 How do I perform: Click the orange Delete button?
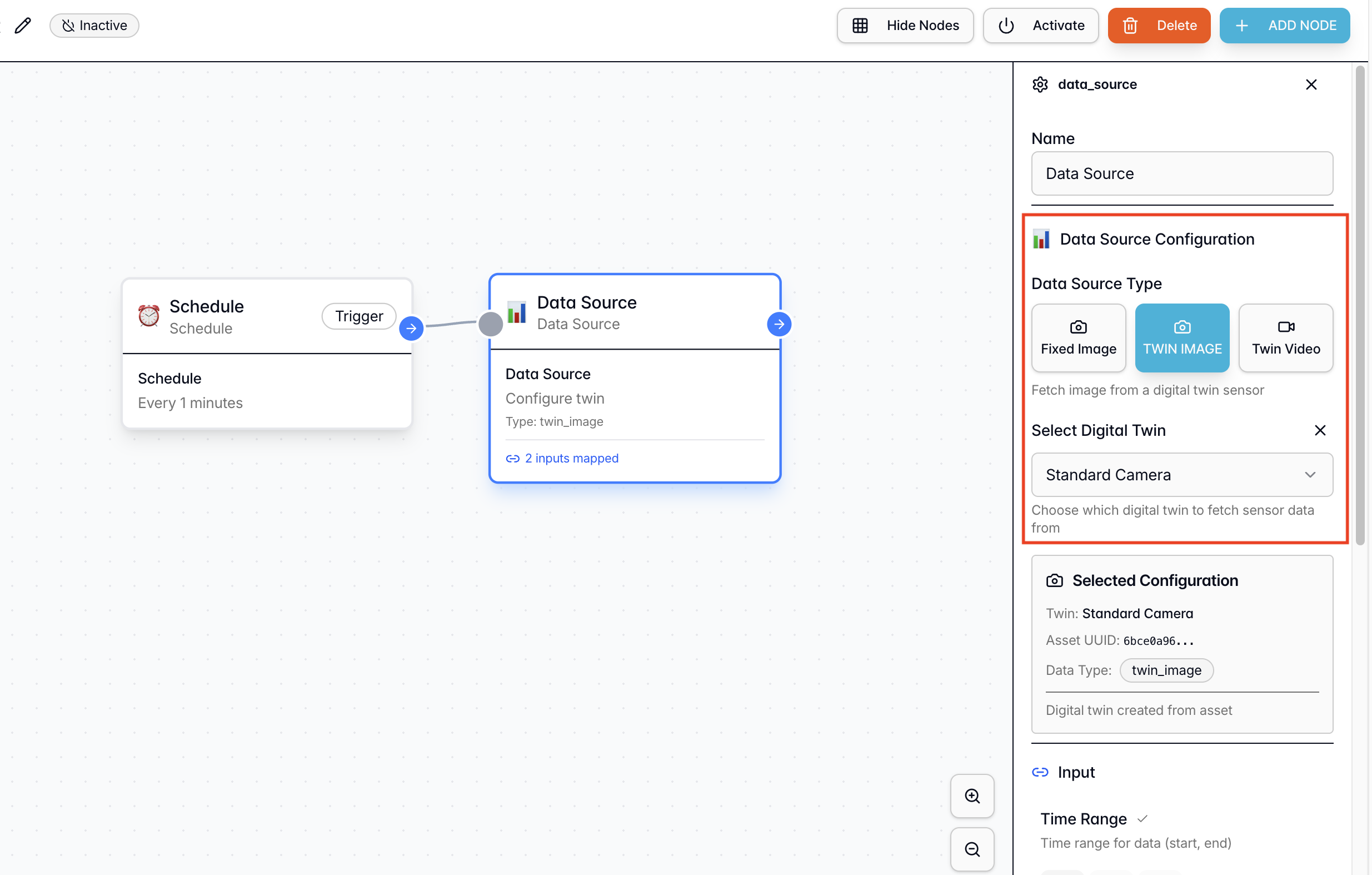coord(1159,26)
